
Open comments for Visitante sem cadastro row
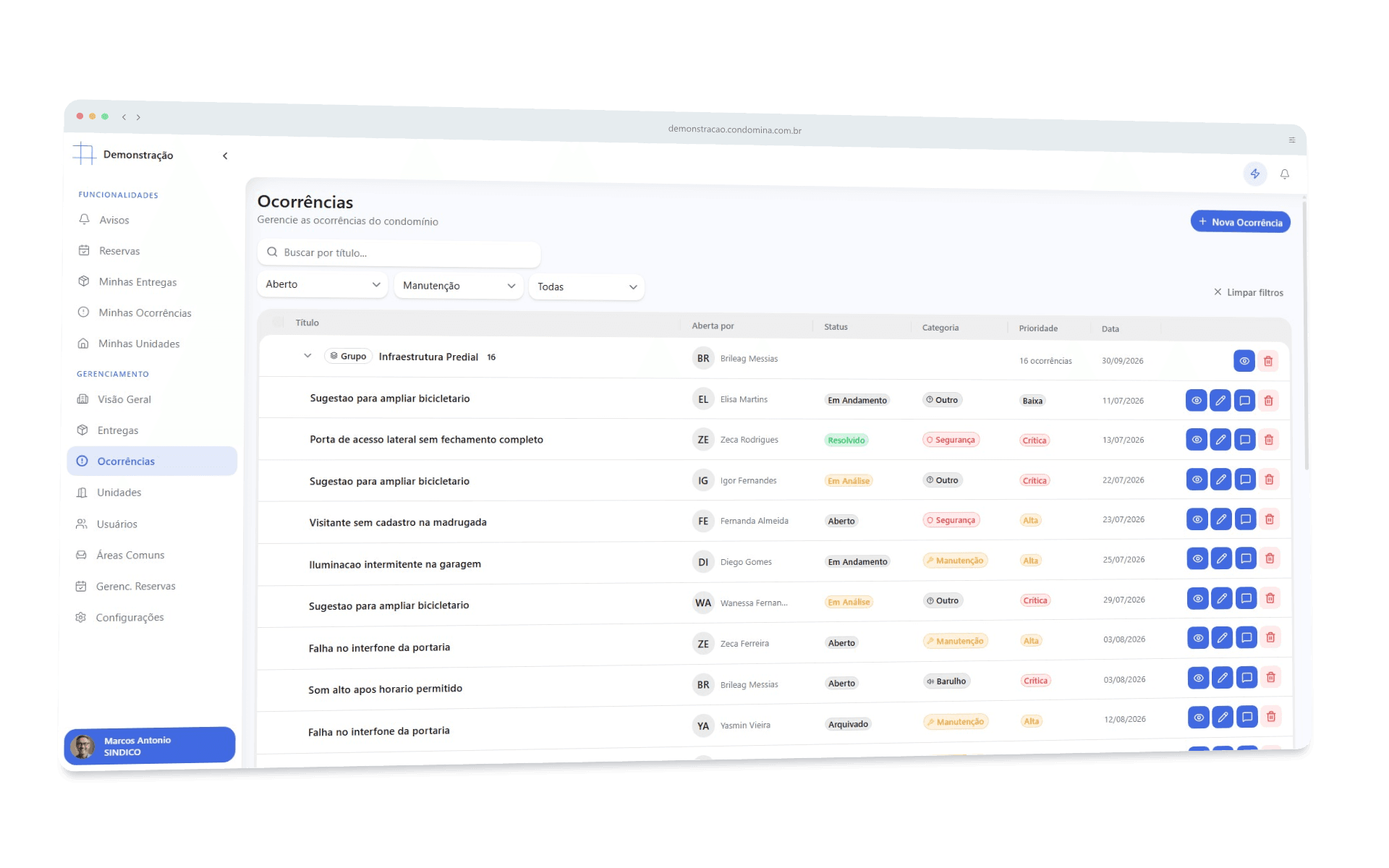click(x=1246, y=519)
